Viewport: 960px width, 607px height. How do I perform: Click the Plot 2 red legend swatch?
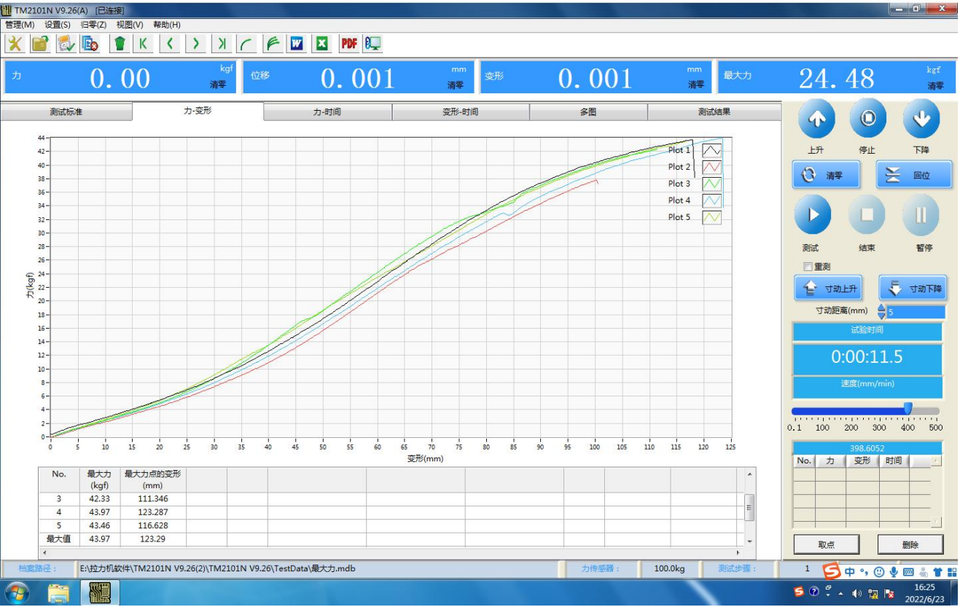tap(711, 167)
